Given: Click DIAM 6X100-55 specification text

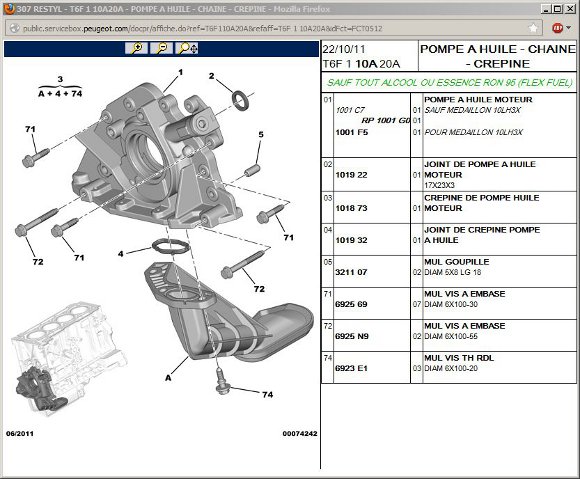Looking at the screenshot, I should (451, 336).
